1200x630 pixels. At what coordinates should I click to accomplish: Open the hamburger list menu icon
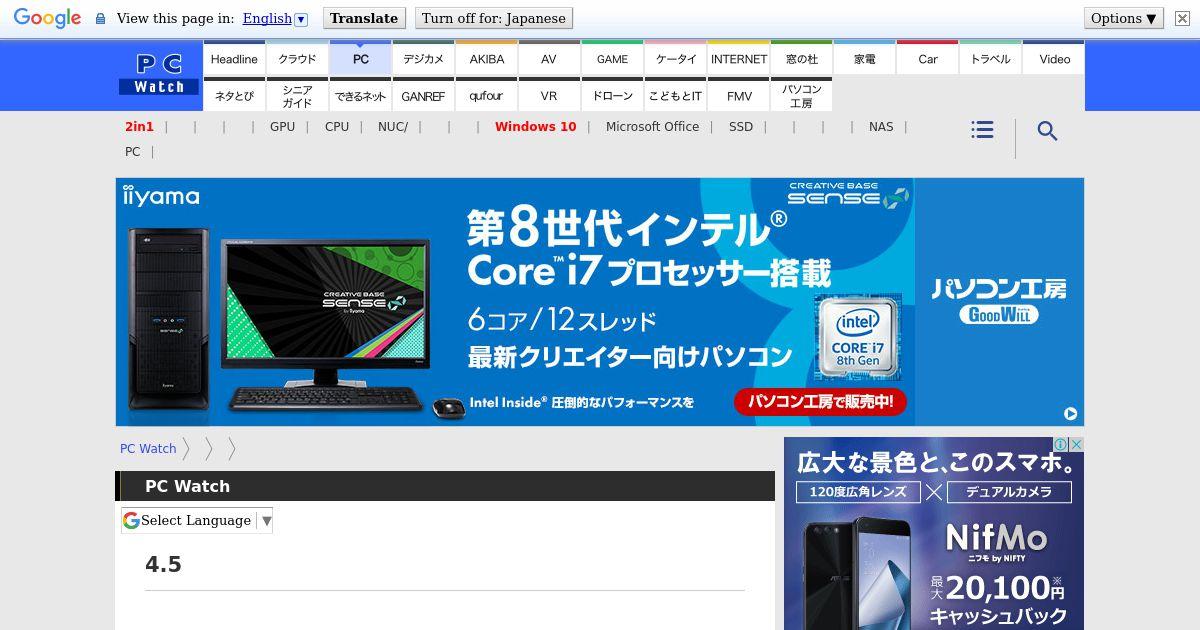pyautogui.click(x=982, y=130)
